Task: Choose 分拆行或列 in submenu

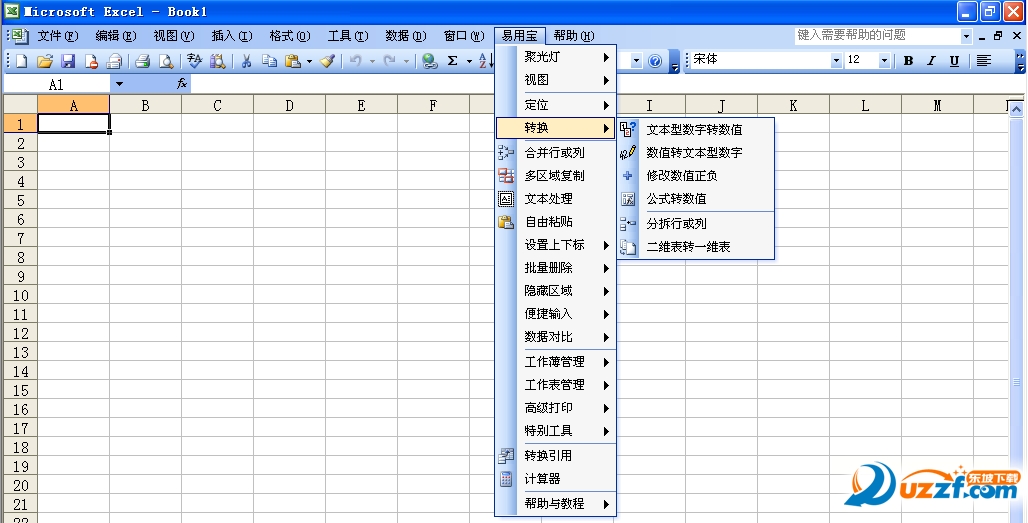Action: pyautogui.click(x=696, y=223)
